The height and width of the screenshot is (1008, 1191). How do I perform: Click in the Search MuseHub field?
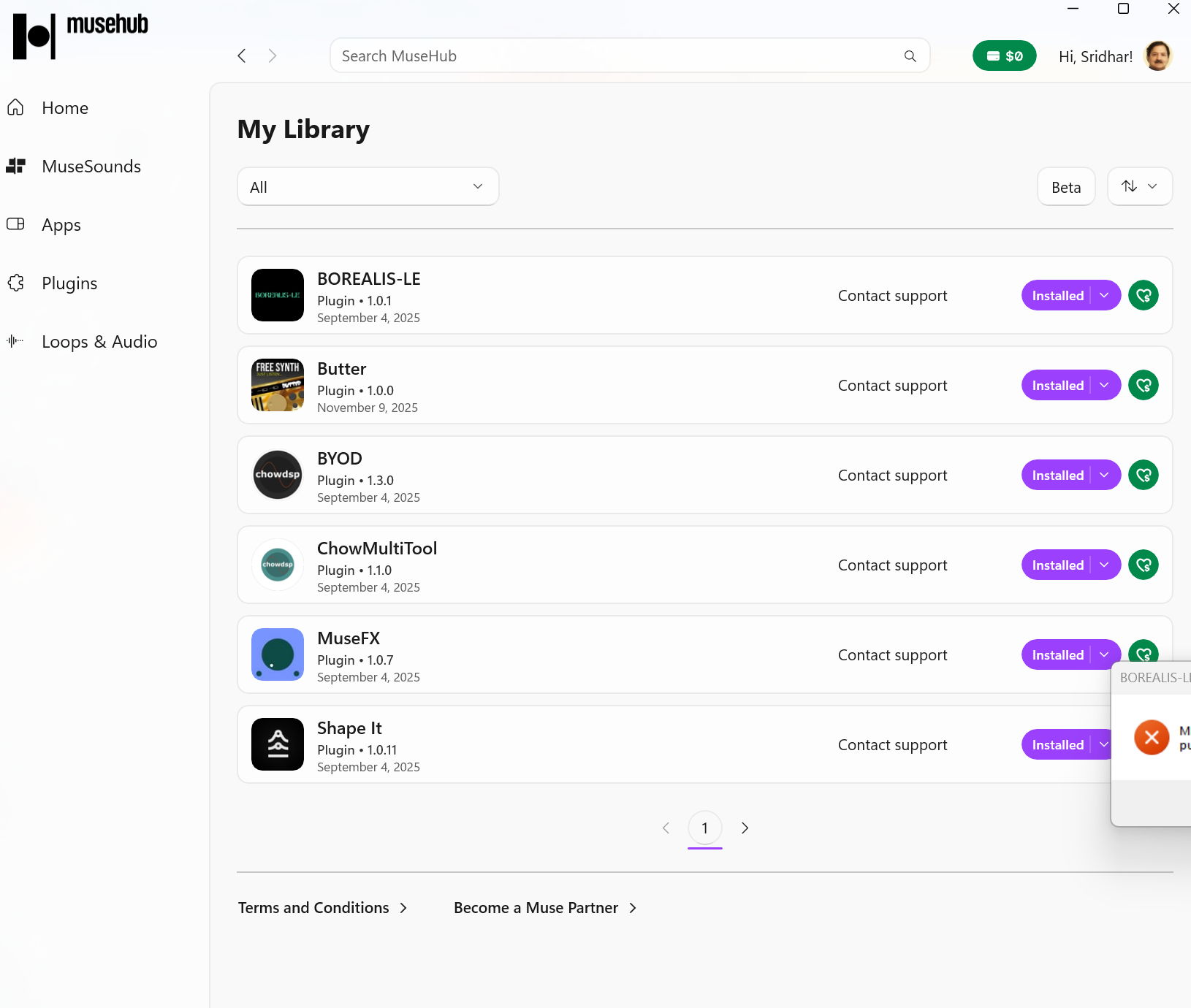coord(614,56)
